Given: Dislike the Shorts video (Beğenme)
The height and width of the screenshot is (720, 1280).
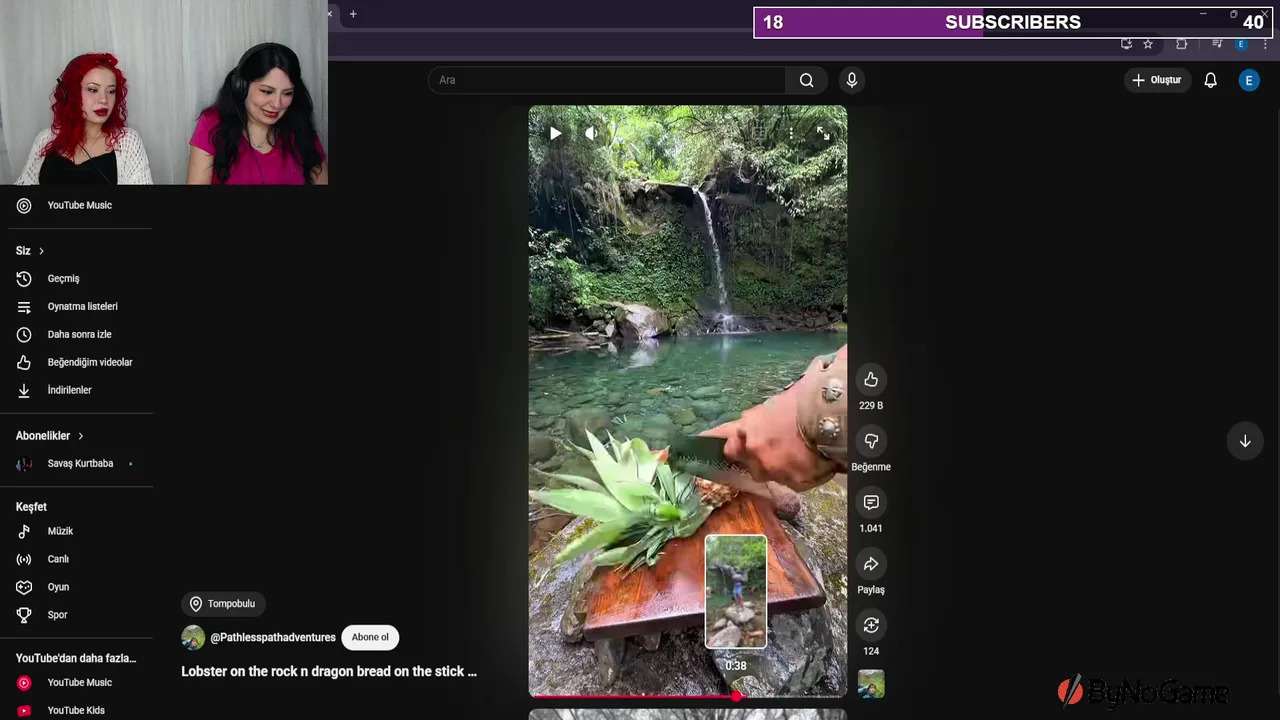Looking at the screenshot, I should (x=871, y=441).
